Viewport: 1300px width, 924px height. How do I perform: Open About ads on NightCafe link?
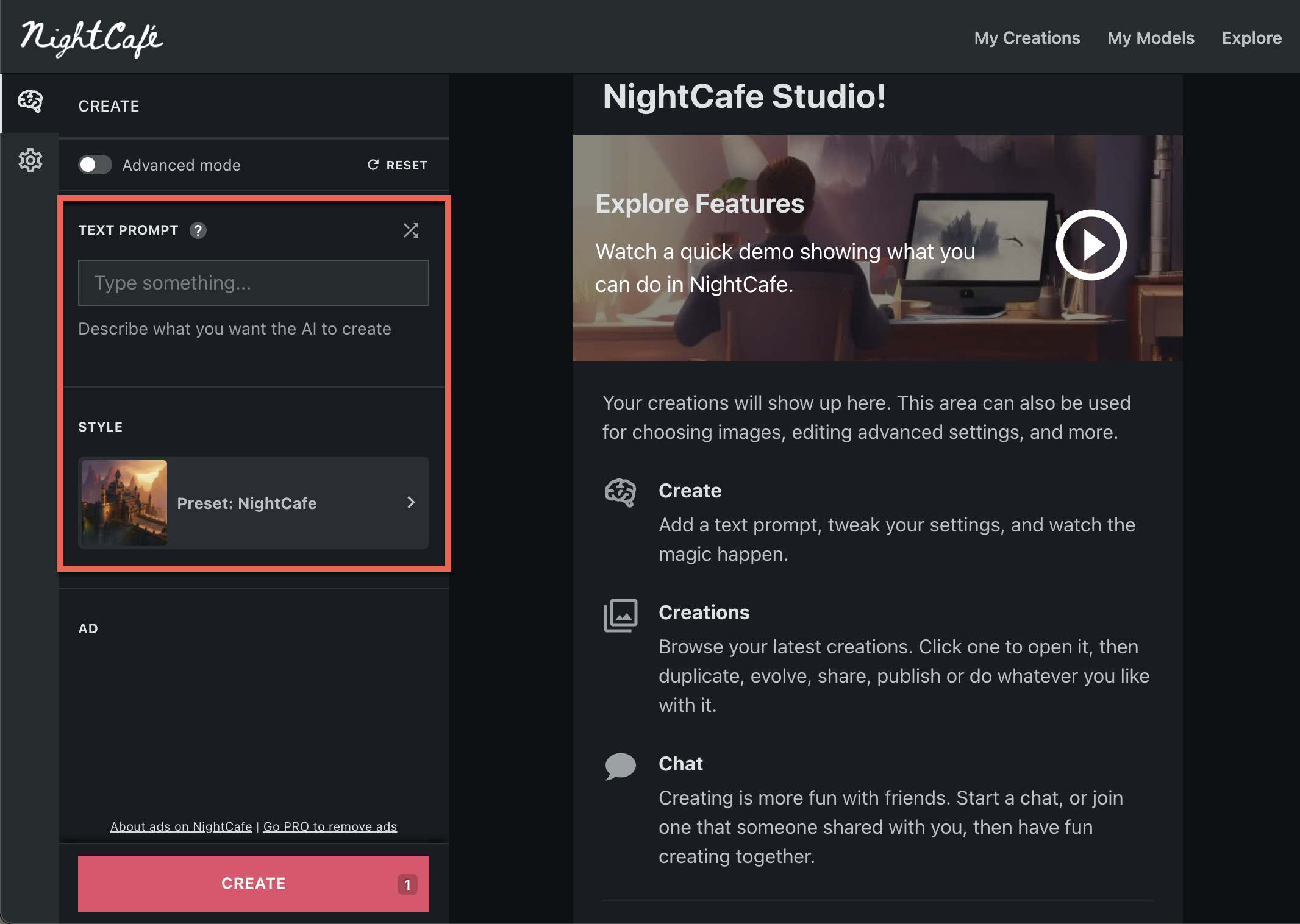pos(181,826)
